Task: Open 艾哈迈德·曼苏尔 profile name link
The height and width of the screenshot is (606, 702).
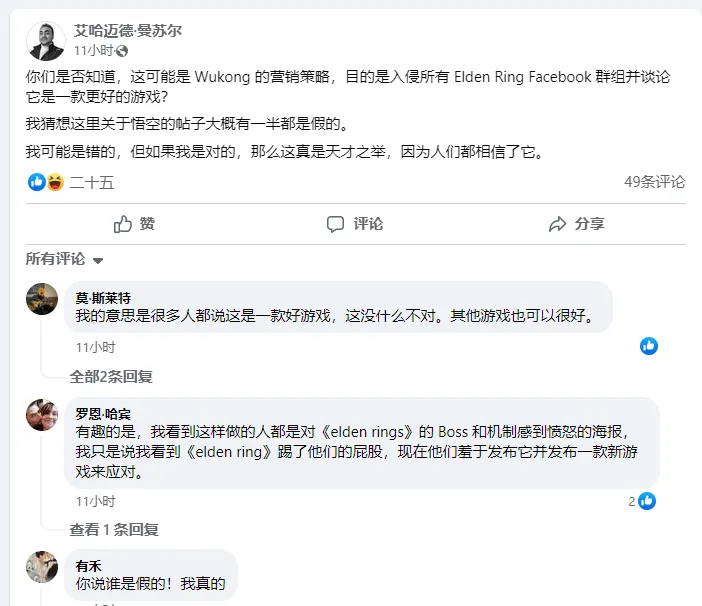Action: [x=128, y=31]
